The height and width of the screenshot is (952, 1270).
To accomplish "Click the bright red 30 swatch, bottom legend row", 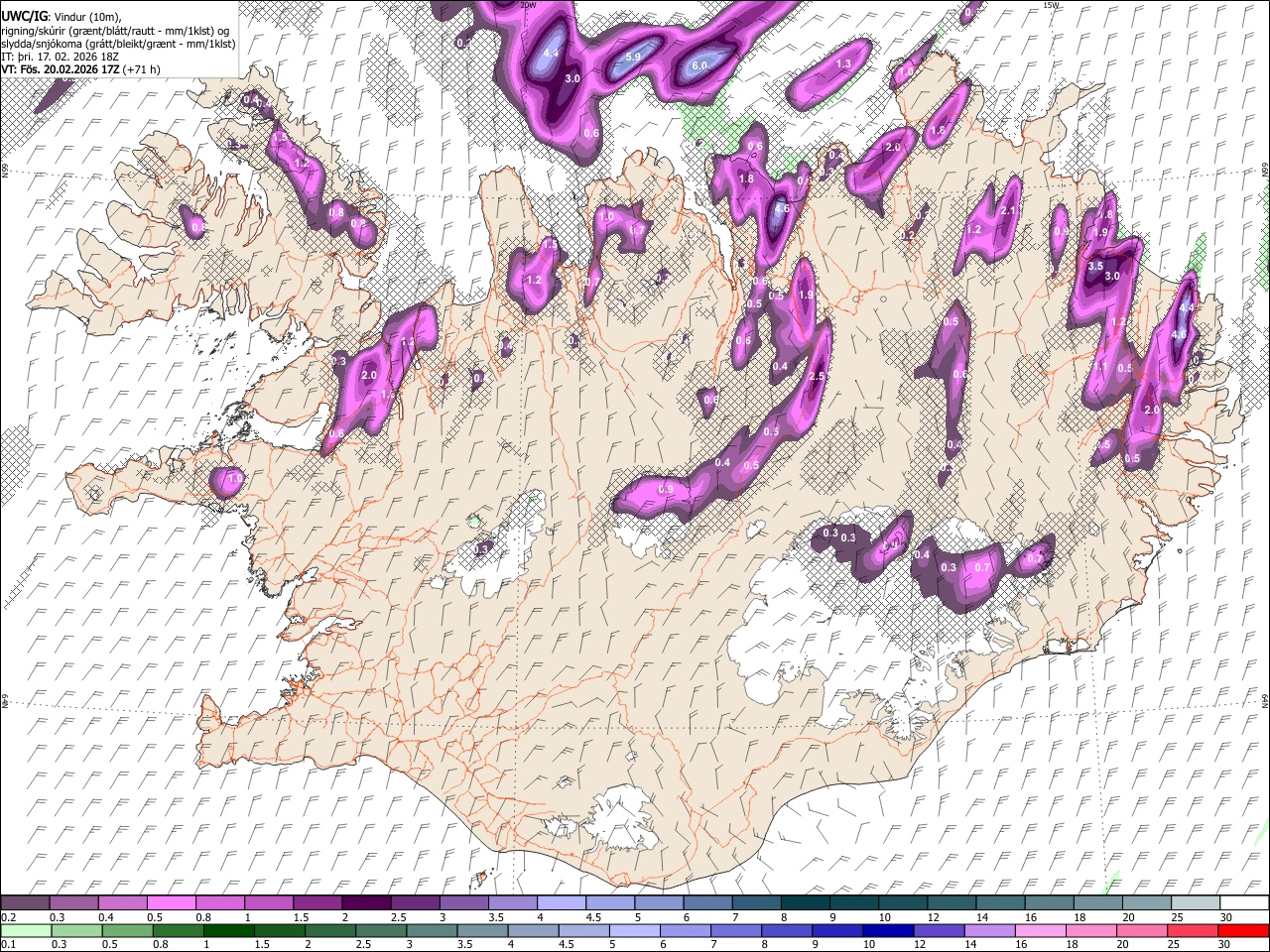I will pos(1243,930).
